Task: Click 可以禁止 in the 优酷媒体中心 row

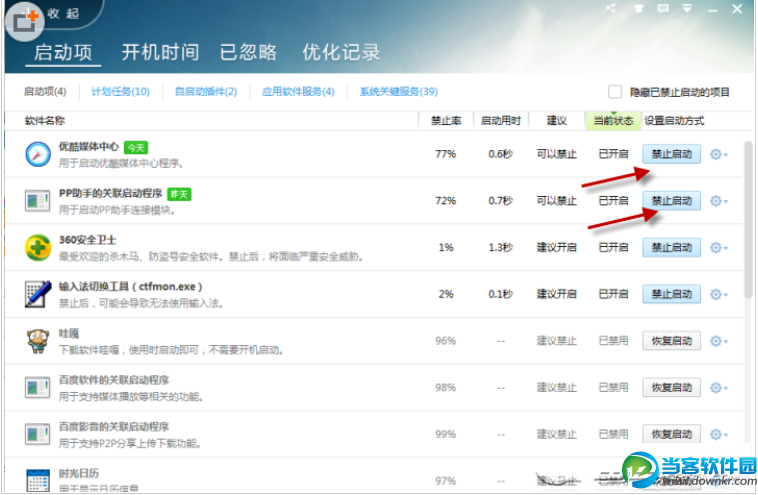Action: click(556, 154)
